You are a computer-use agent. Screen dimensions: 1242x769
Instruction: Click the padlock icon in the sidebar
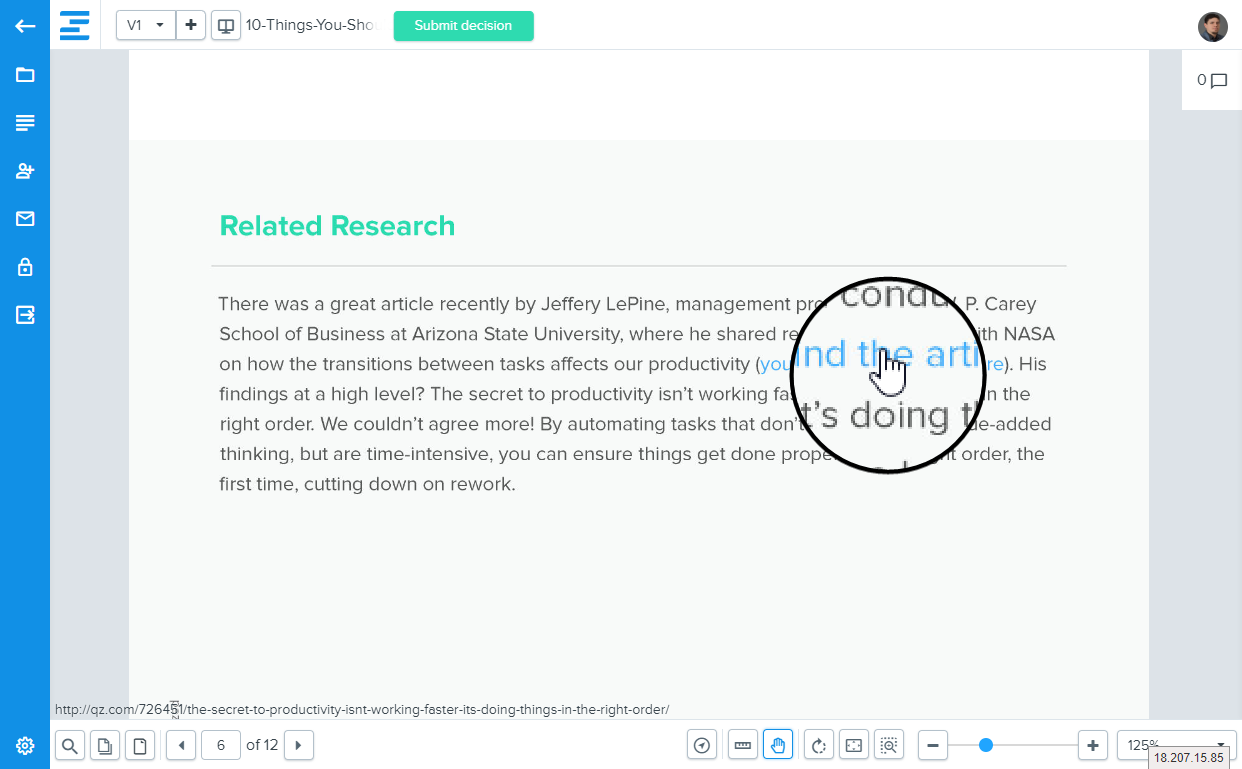click(25, 267)
